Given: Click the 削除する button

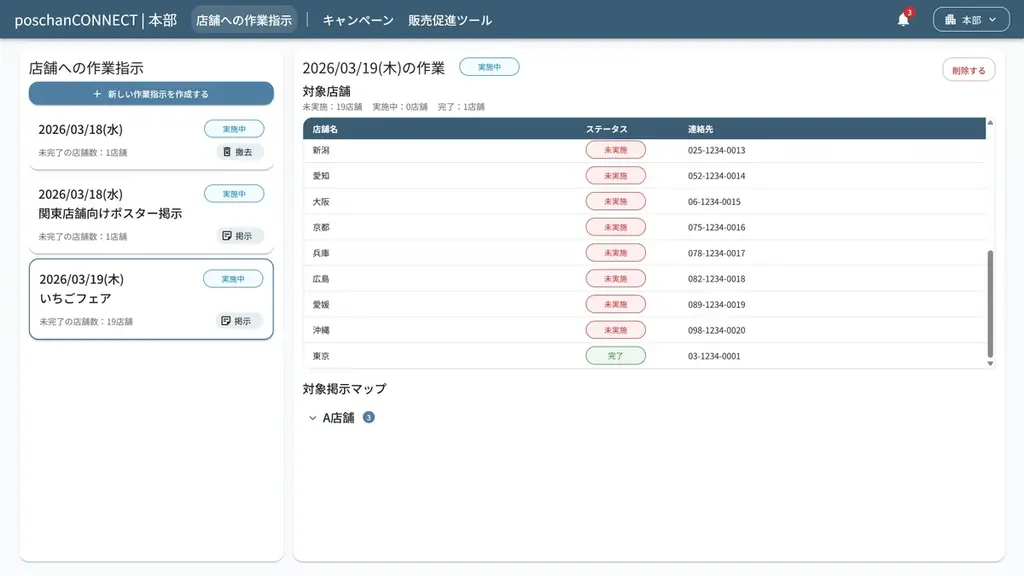Looking at the screenshot, I should (x=968, y=69).
